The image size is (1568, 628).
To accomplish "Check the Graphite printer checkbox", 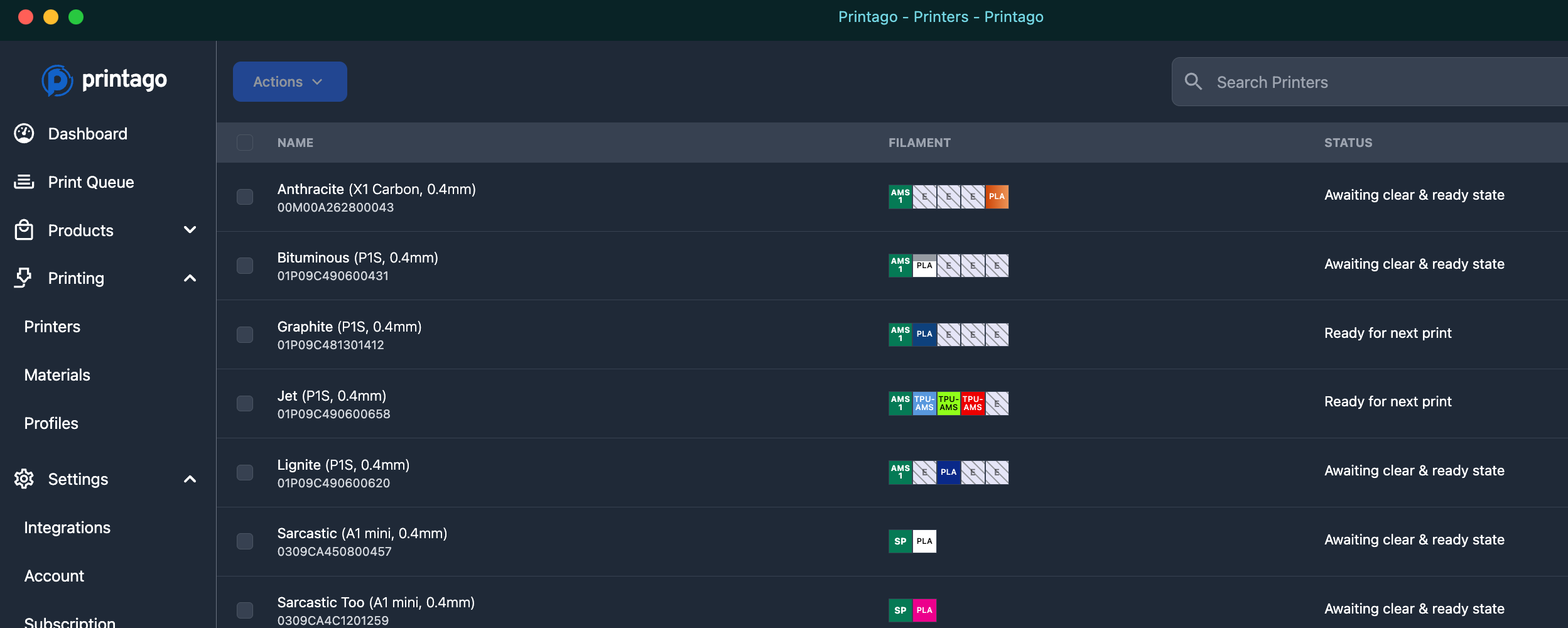I will [245, 335].
